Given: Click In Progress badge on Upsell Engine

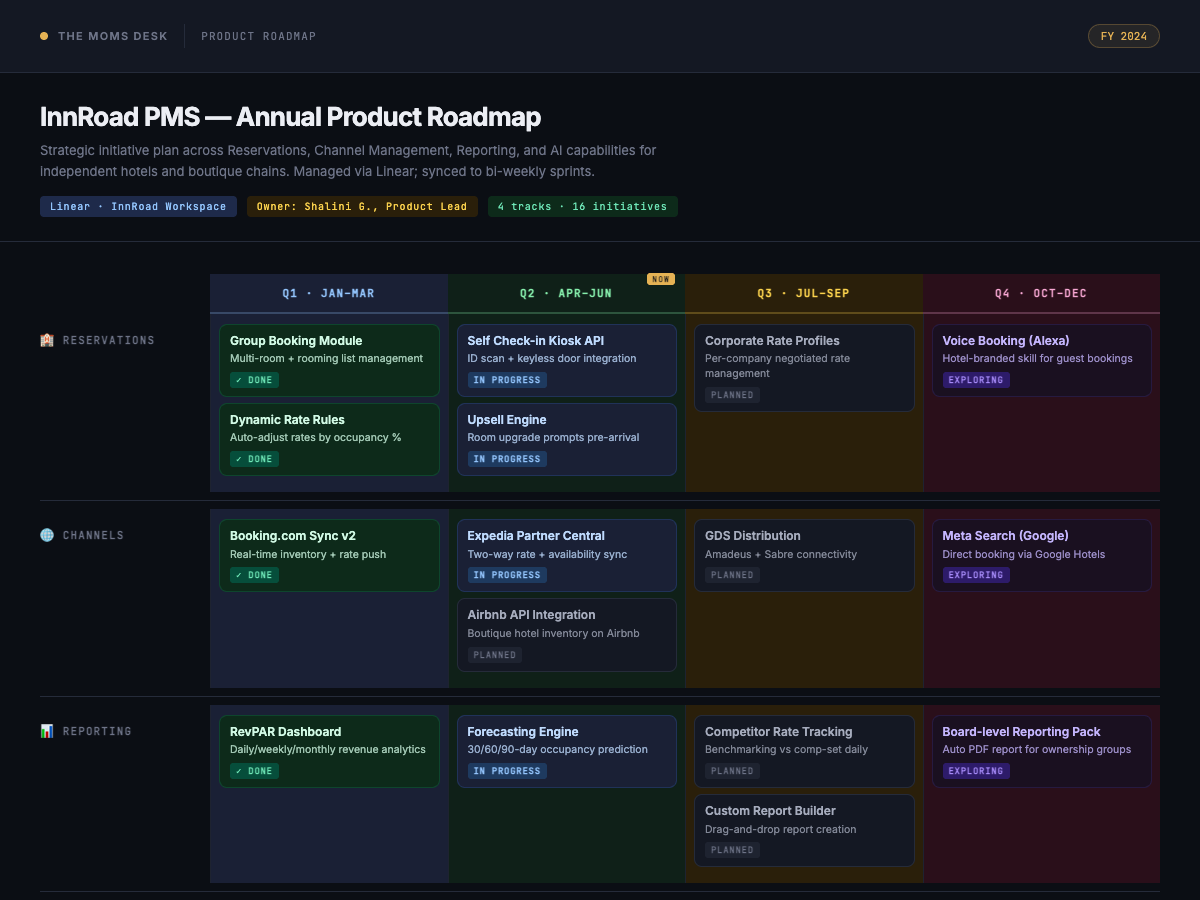Looking at the screenshot, I should pos(507,459).
